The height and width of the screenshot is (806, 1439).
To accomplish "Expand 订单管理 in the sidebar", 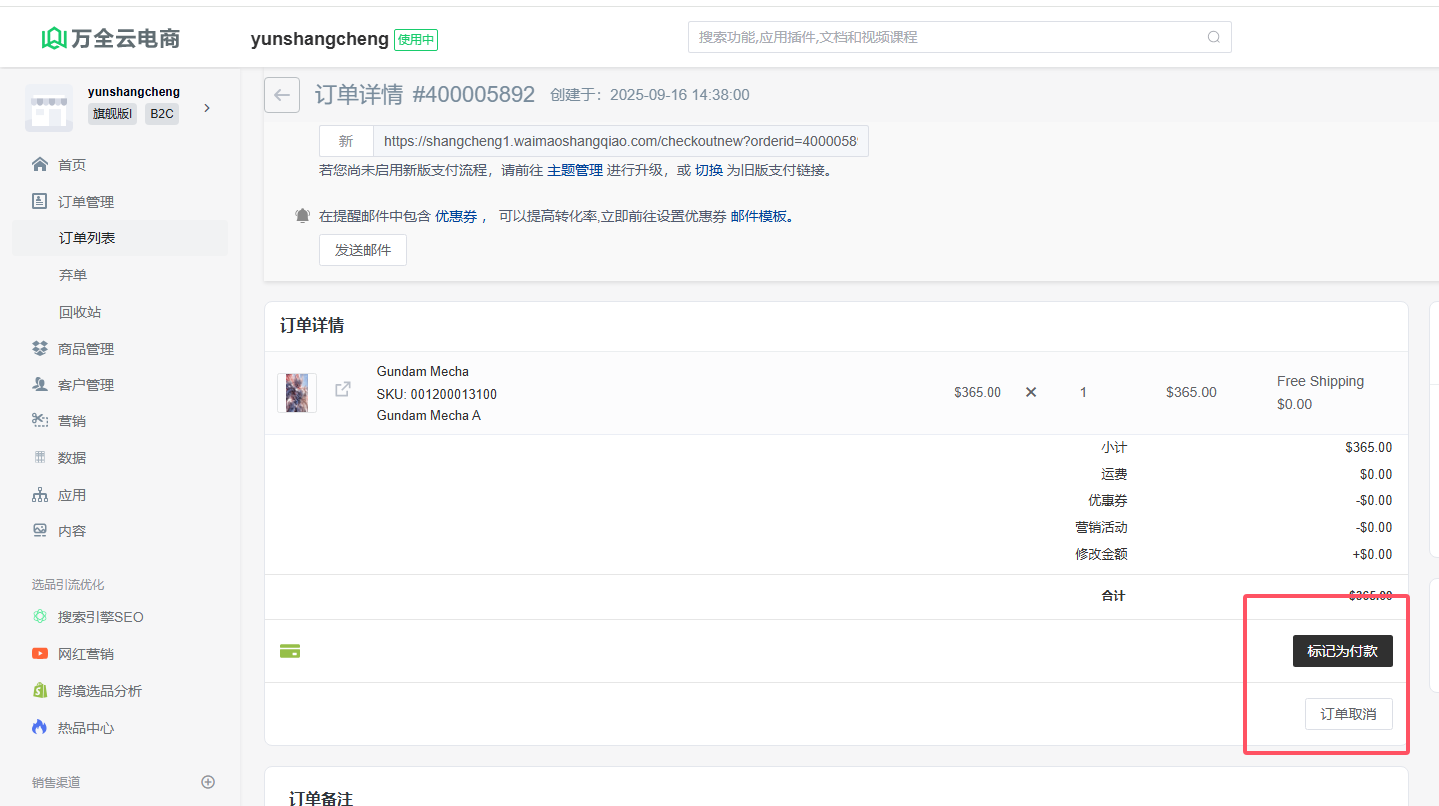I will click(86, 202).
